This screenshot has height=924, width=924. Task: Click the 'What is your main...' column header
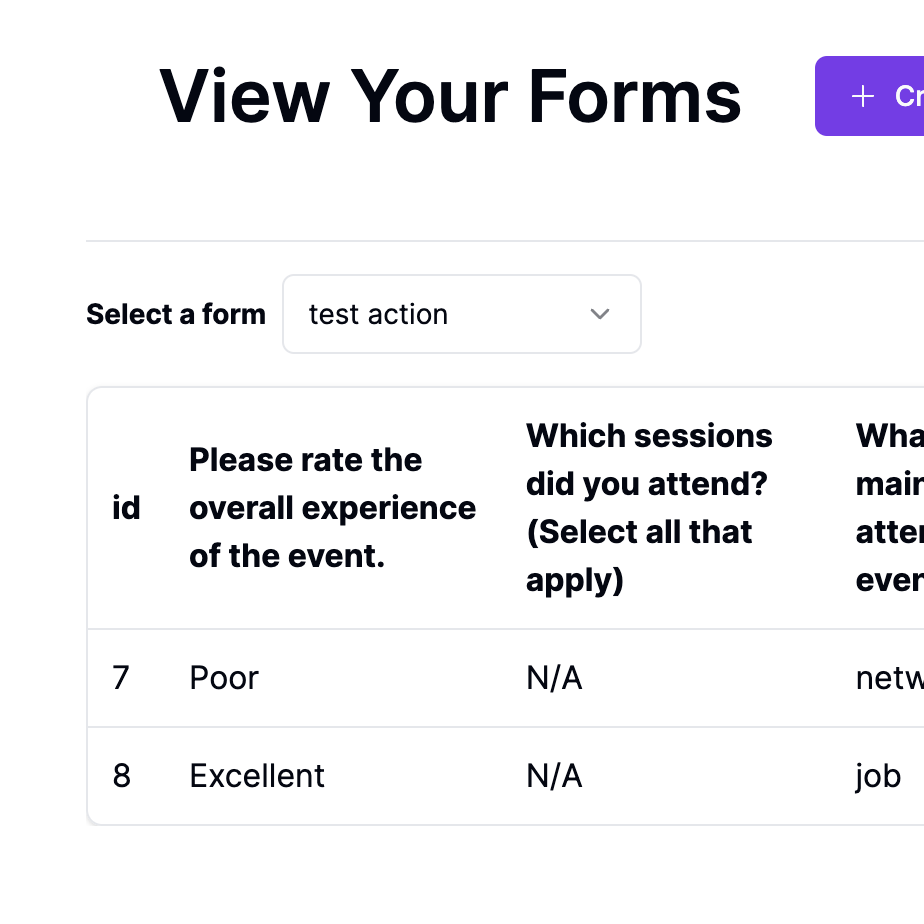[x=888, y=507]
